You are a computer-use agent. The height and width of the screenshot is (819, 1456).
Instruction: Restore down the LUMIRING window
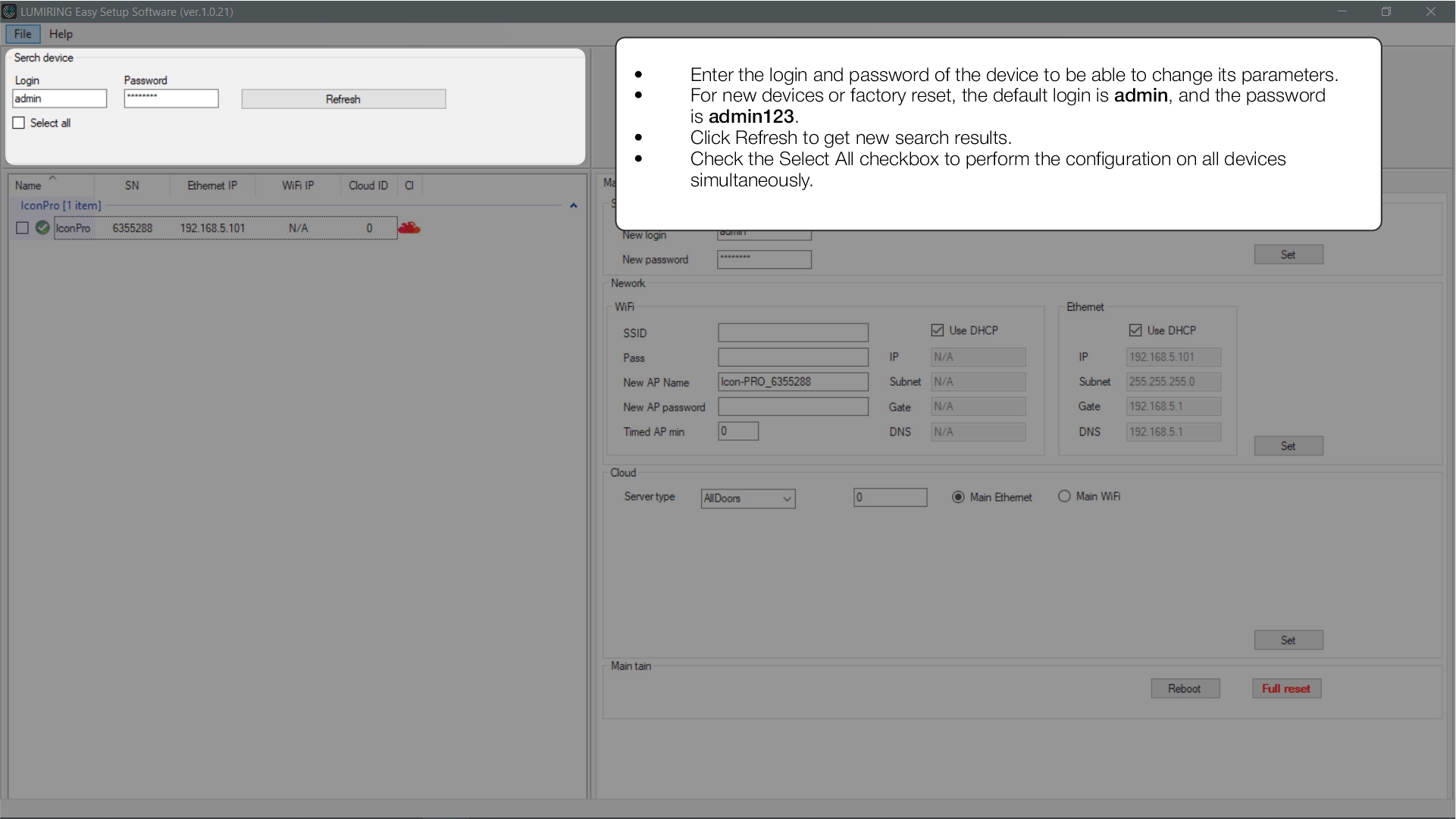click(1386, 11)
